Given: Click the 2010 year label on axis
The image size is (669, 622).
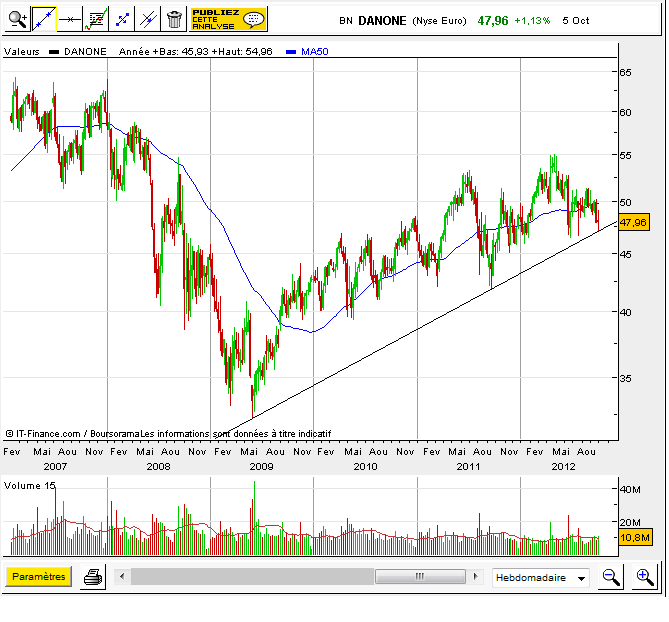Looking at the screenshot, I should [365, 467].
